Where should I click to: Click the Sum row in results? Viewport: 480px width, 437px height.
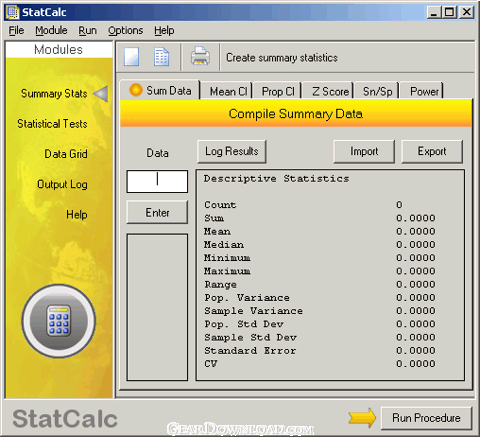tap(320, 218)
